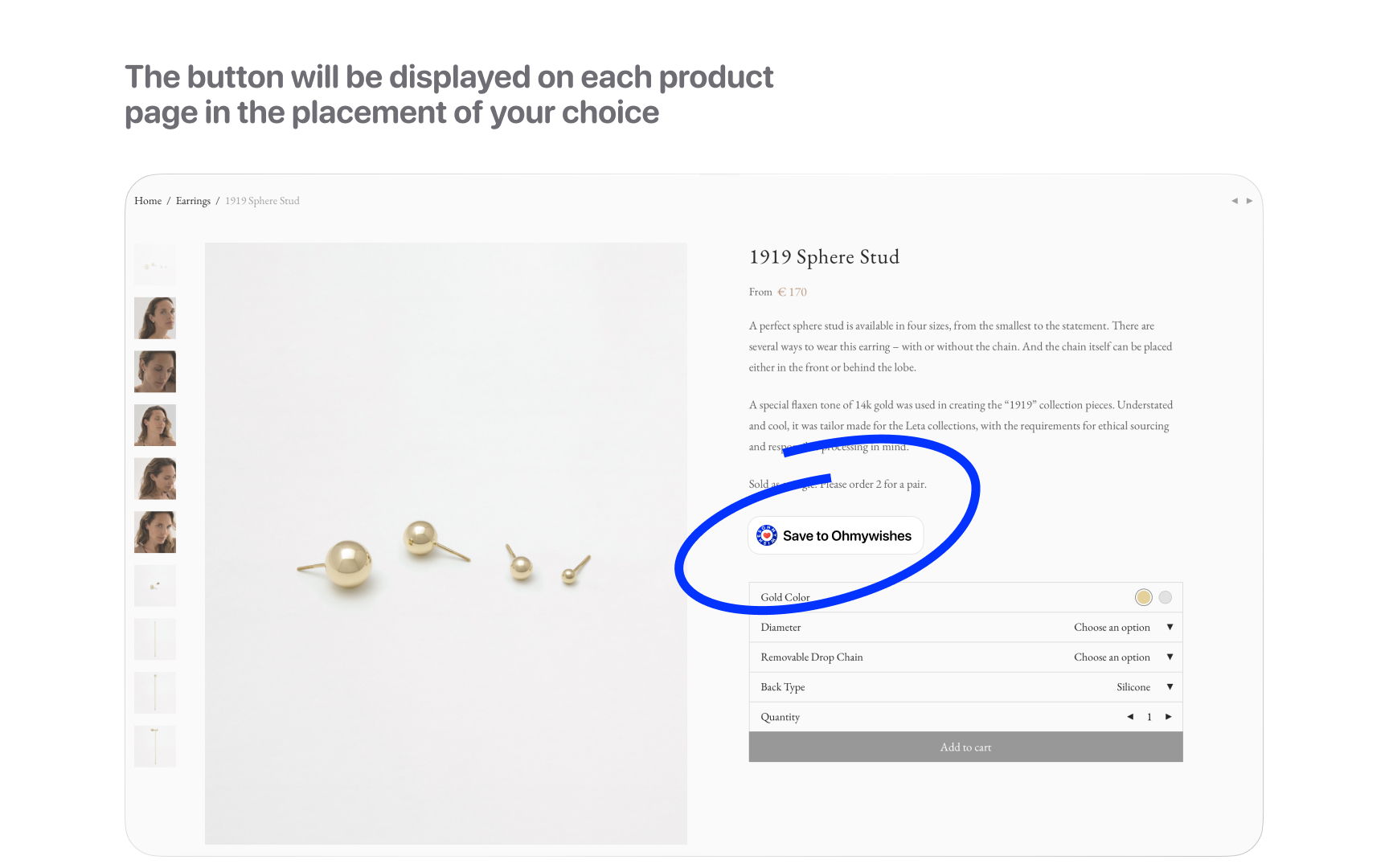Increase the quantity with the right arrow
Screen dimensions: 1389x868
[1170, 717]
